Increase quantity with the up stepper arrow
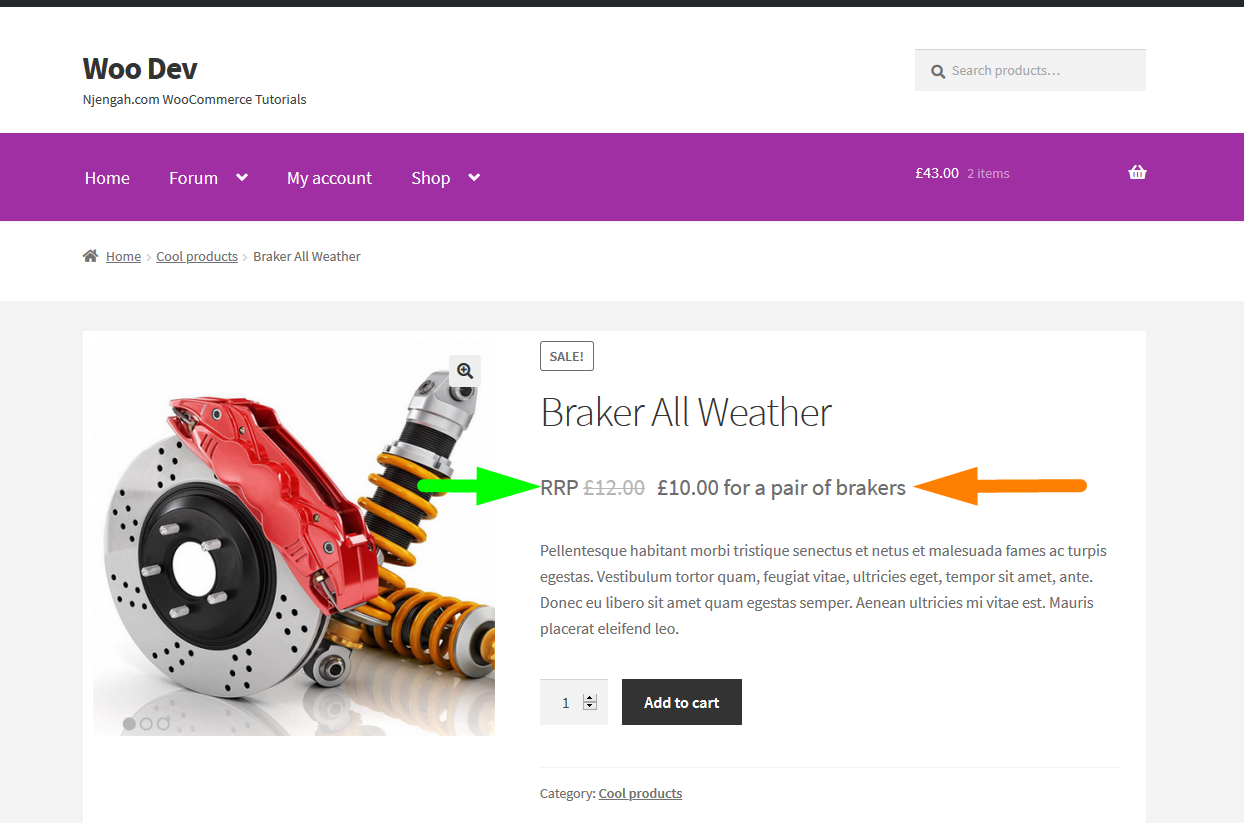The width and height of the screenshot is (1244, 823). tap(590, 698)
